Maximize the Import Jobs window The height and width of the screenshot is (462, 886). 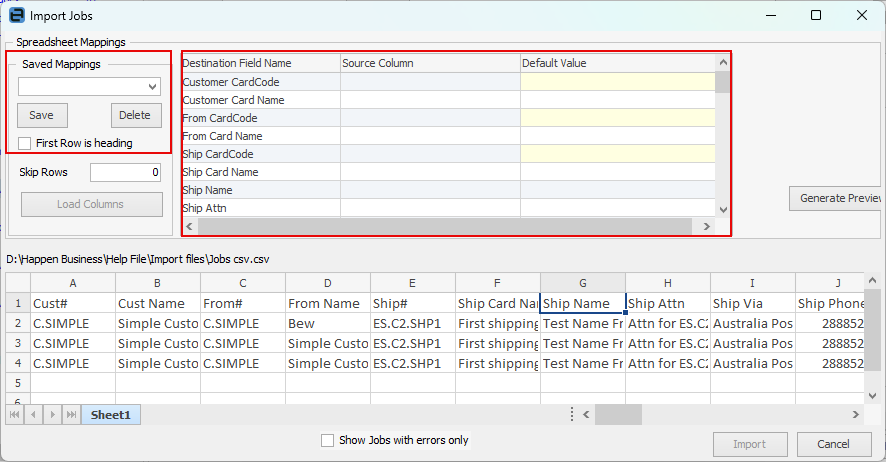pos(816,15)
